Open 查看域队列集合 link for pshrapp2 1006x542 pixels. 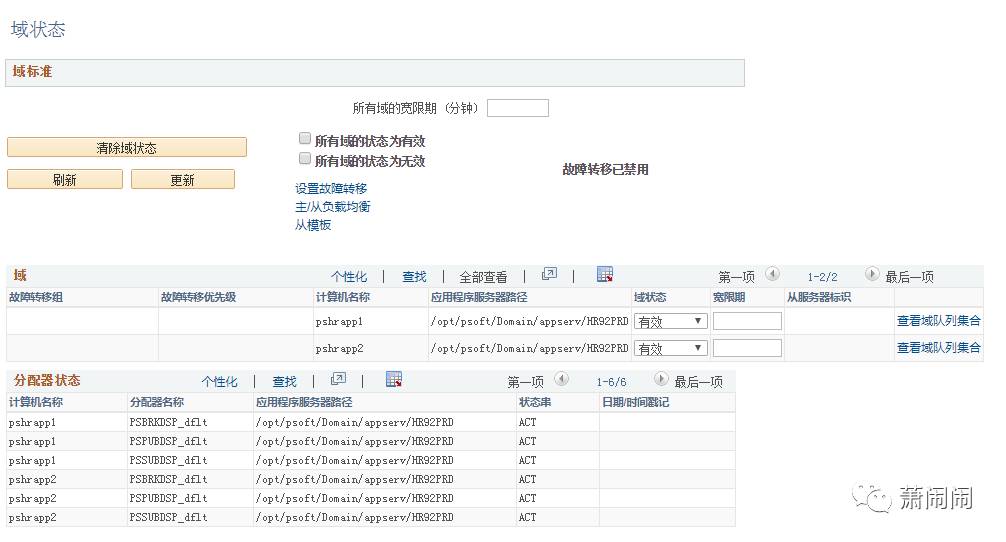939,348
